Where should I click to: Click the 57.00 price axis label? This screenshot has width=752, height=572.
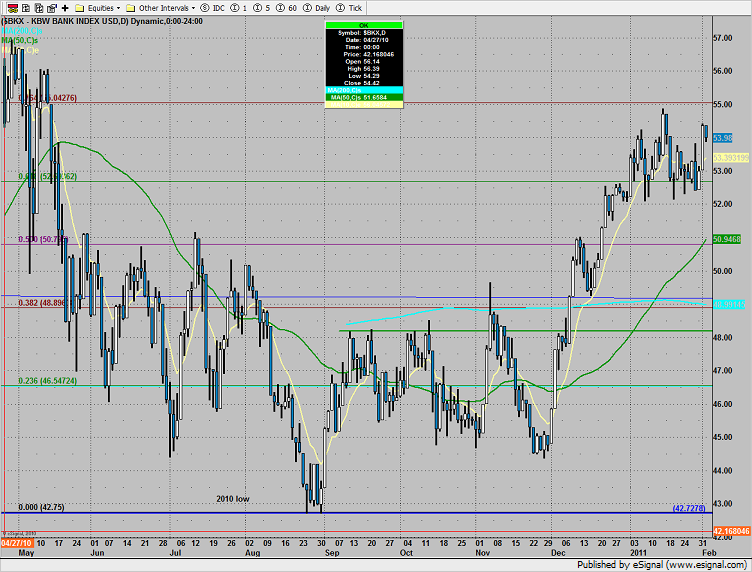(723, 38)
